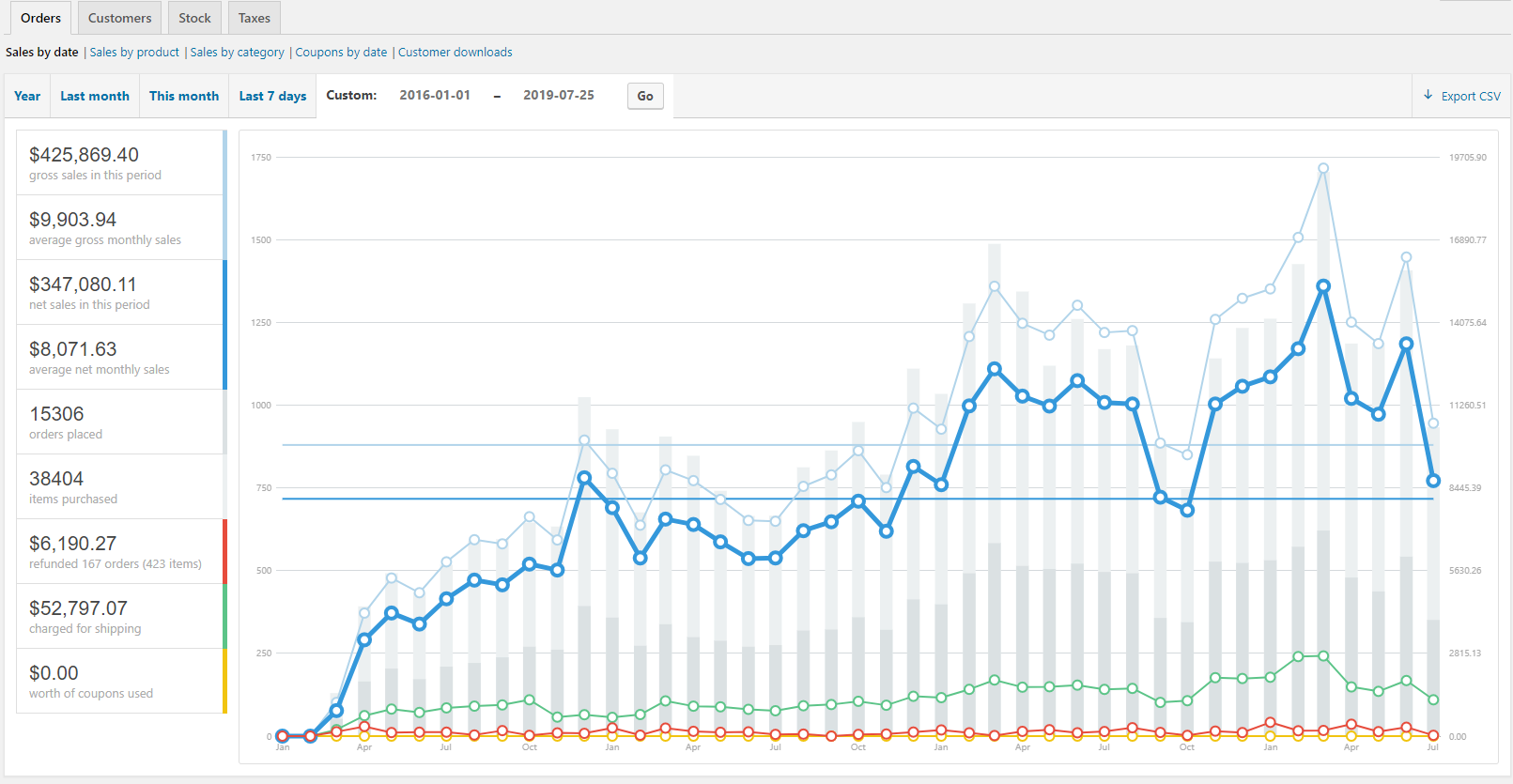Viewport: 1513px width, 784px height.
Task: Click the custom start date field
Action: coord(435,95)
